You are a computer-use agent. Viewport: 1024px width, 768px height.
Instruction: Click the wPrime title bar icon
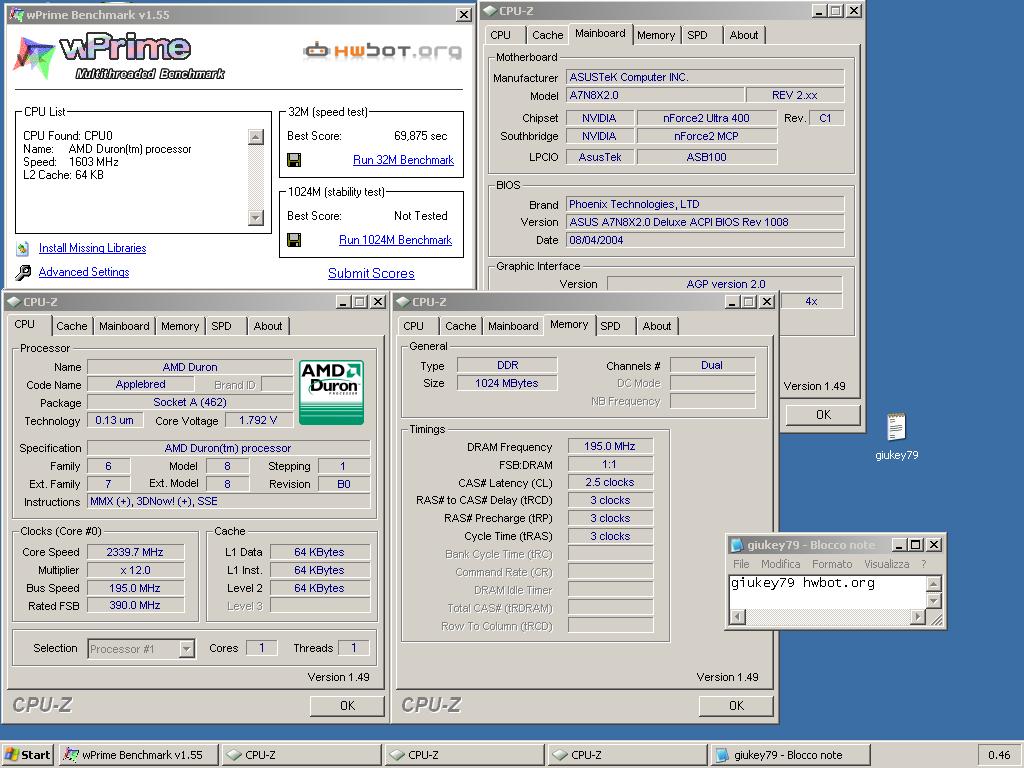coord(16,14)
